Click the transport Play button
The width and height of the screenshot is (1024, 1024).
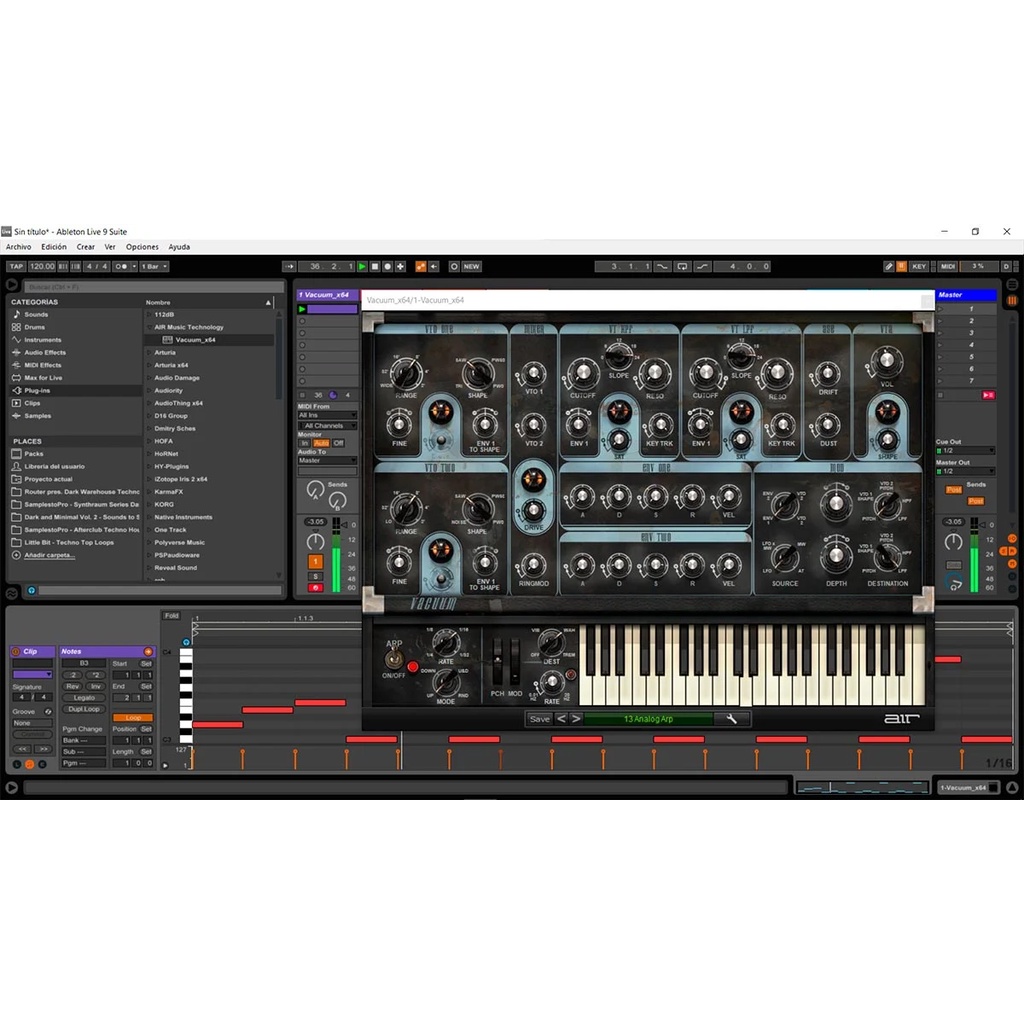point(362,266)
